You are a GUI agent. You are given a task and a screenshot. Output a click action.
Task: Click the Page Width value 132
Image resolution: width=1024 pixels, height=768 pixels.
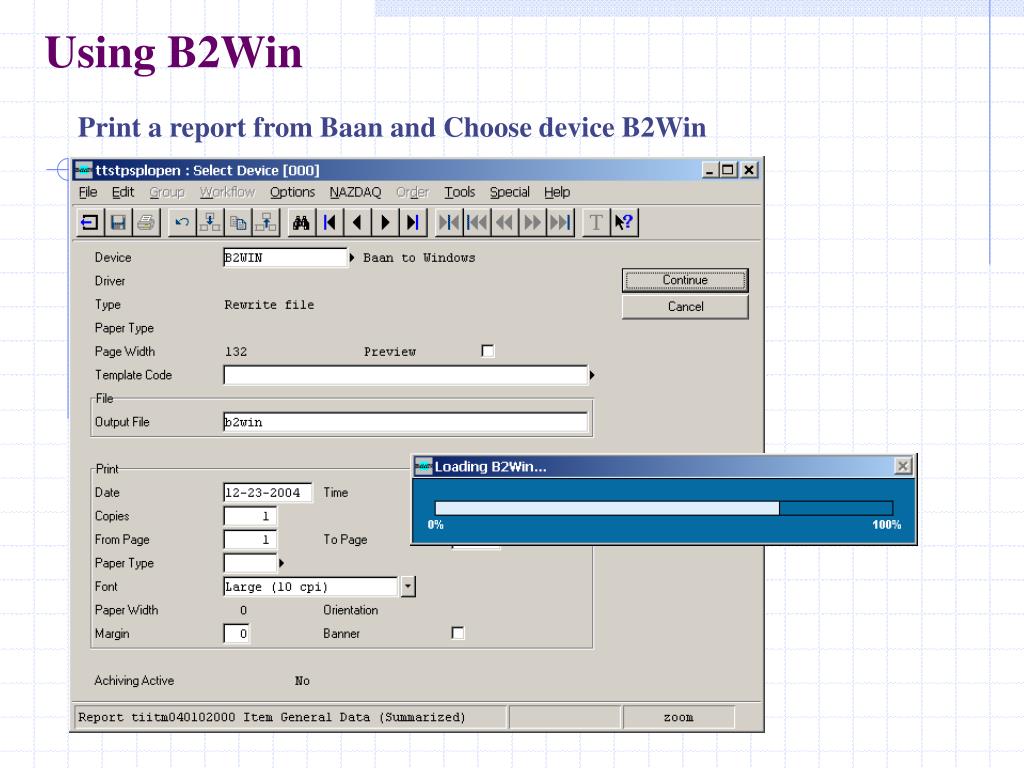[x=236, y=352]
